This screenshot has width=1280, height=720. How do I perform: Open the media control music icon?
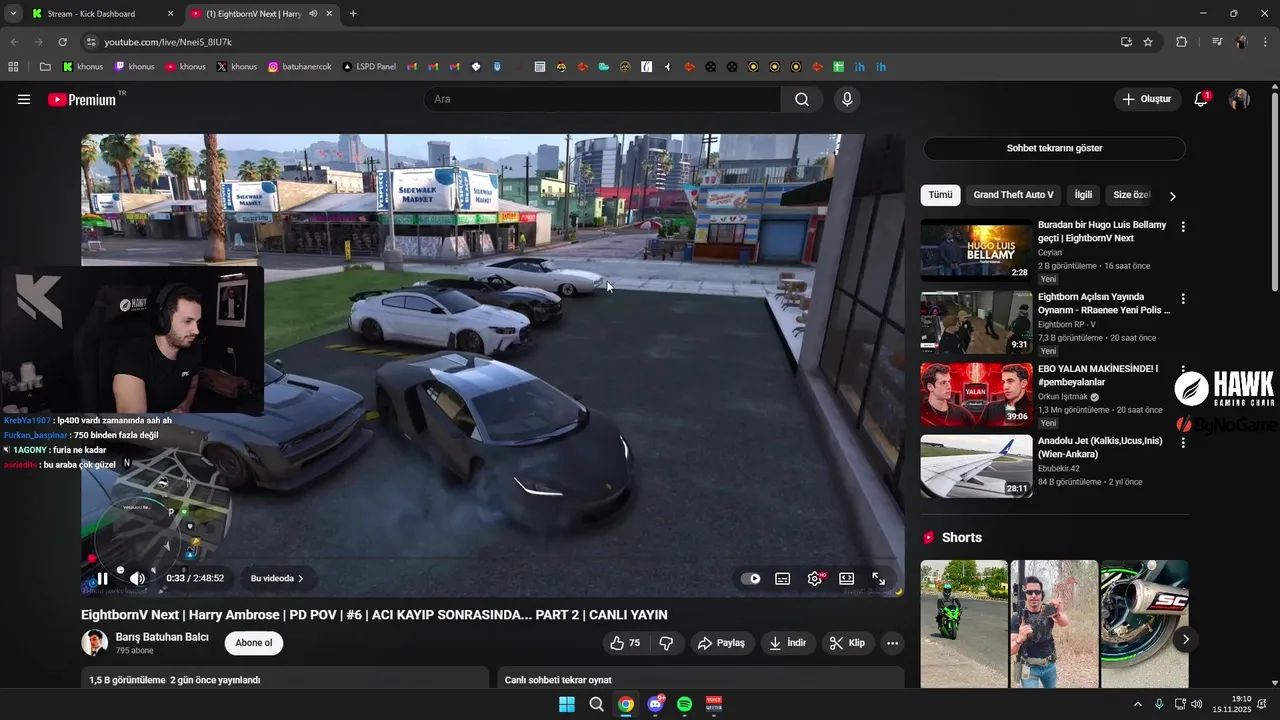click(x=1217, y=42)
